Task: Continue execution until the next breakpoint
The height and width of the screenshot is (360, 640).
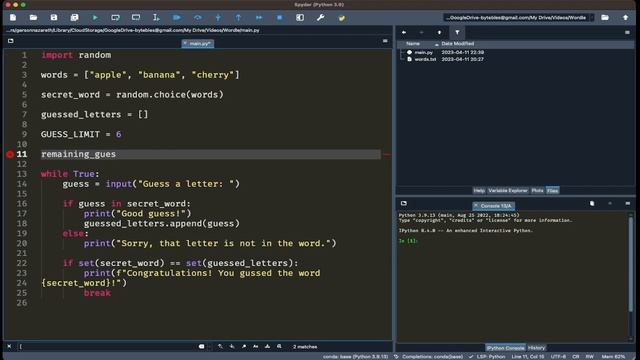Action: click(x=259, y=18)
